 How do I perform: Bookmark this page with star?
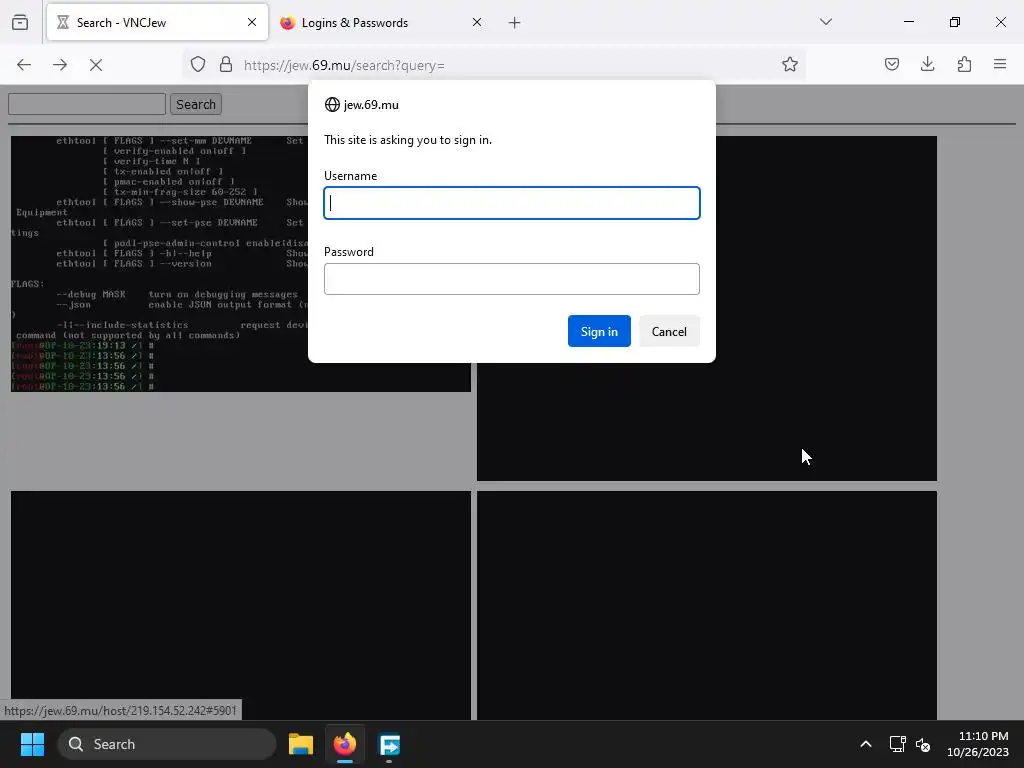coord(790,64)
